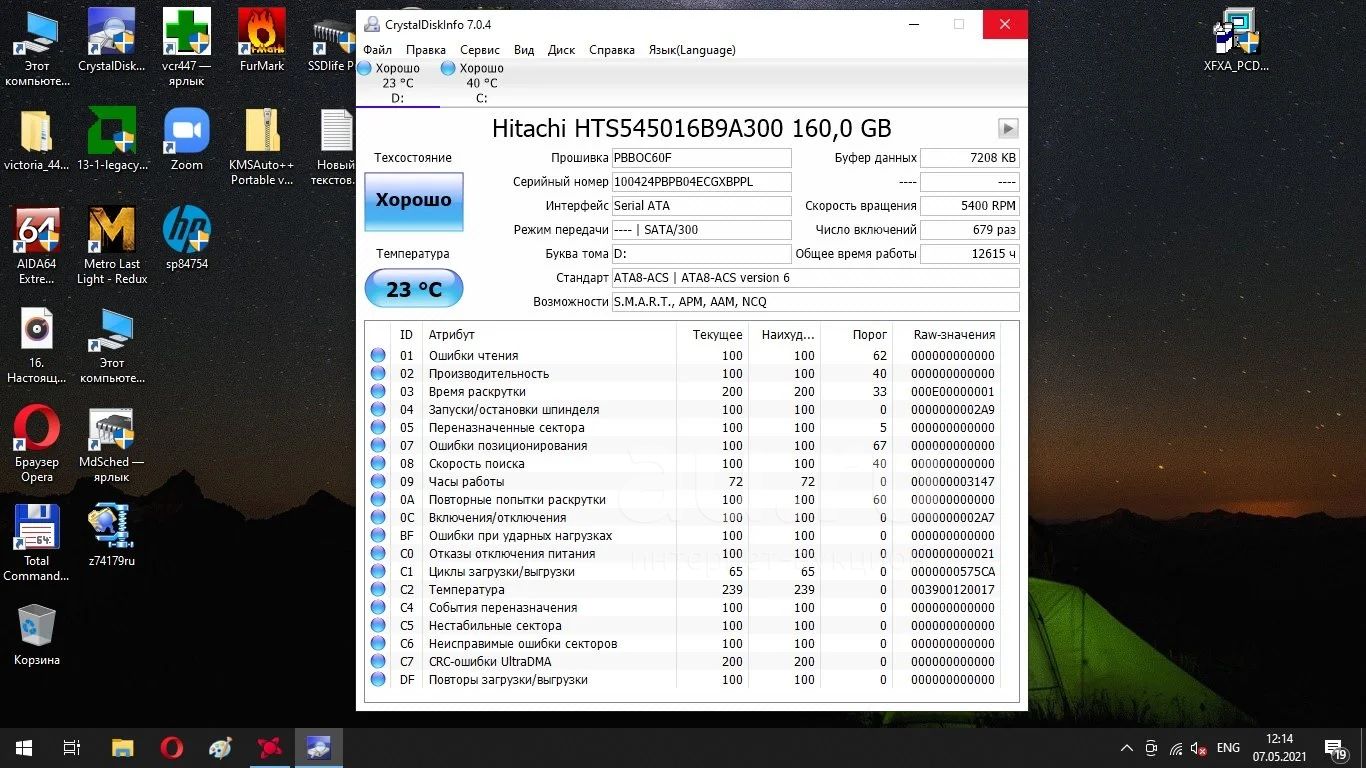This screenshot has height=768, width=1366.
Task: Select the Температура attribute row
Action: coord(467,590)
